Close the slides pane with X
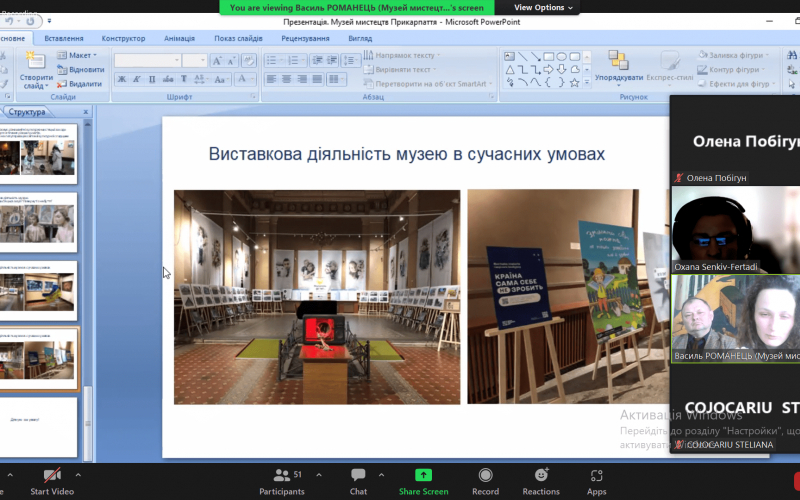The image size is (800, 500). pyautogui.click(x=86, y=112)
